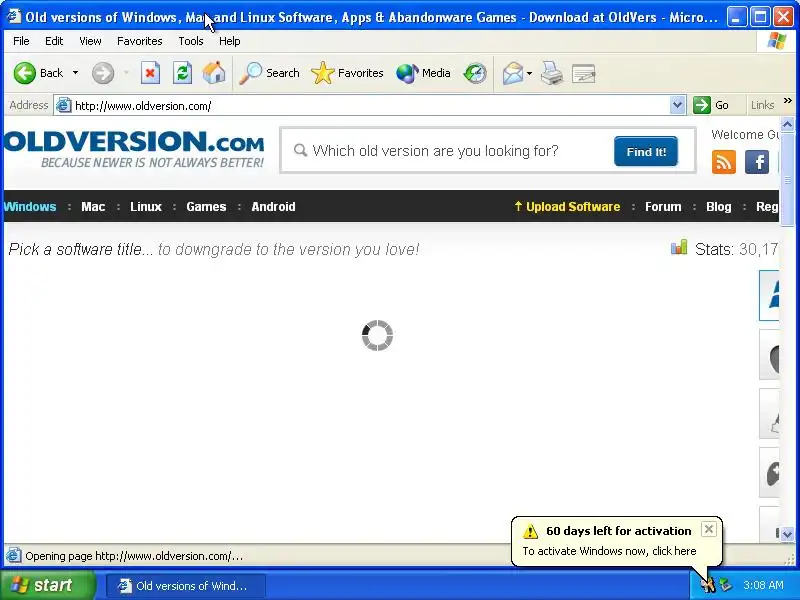Open the Back history dropdown arrow

[x=76, y=73]
